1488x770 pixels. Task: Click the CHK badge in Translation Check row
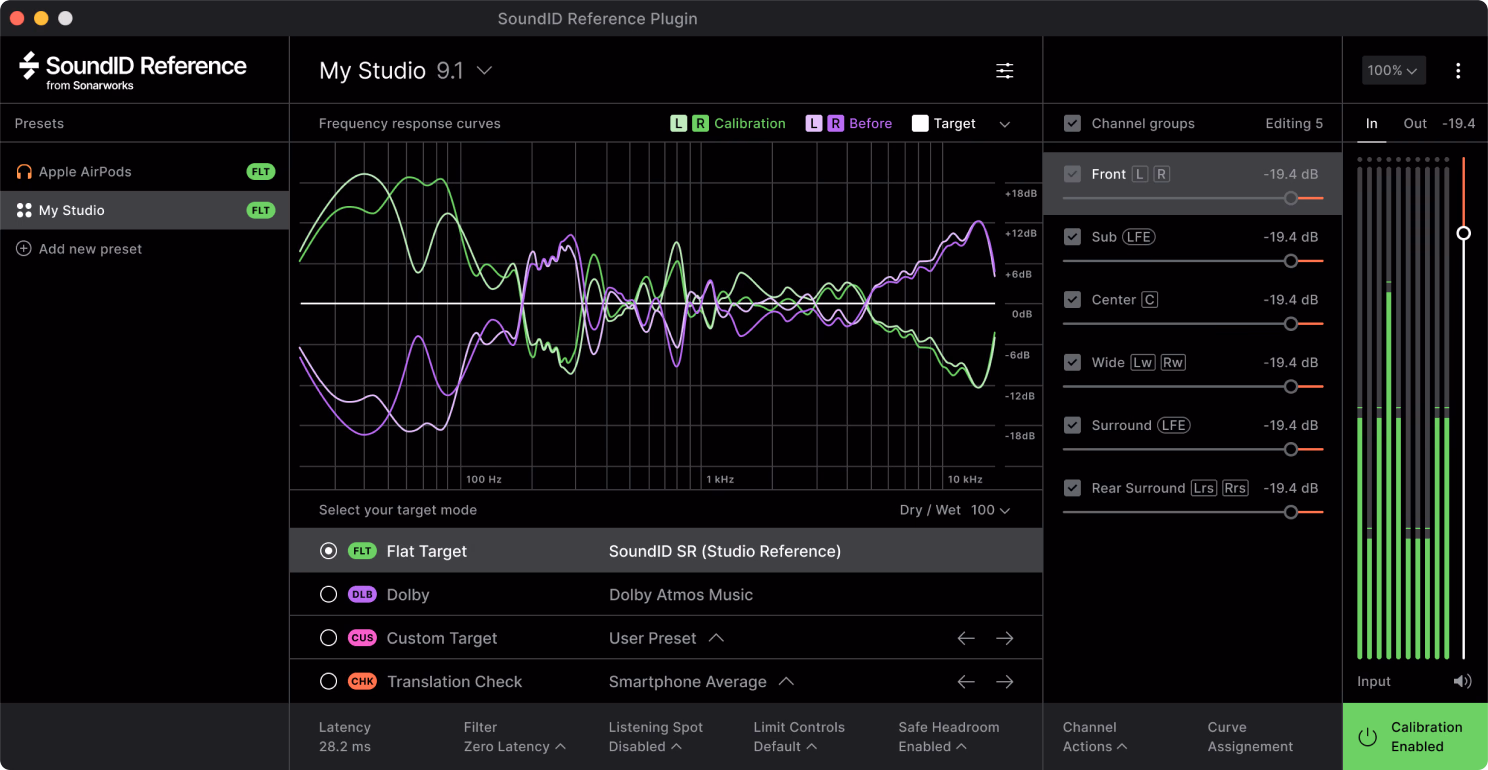coord(362,682)
